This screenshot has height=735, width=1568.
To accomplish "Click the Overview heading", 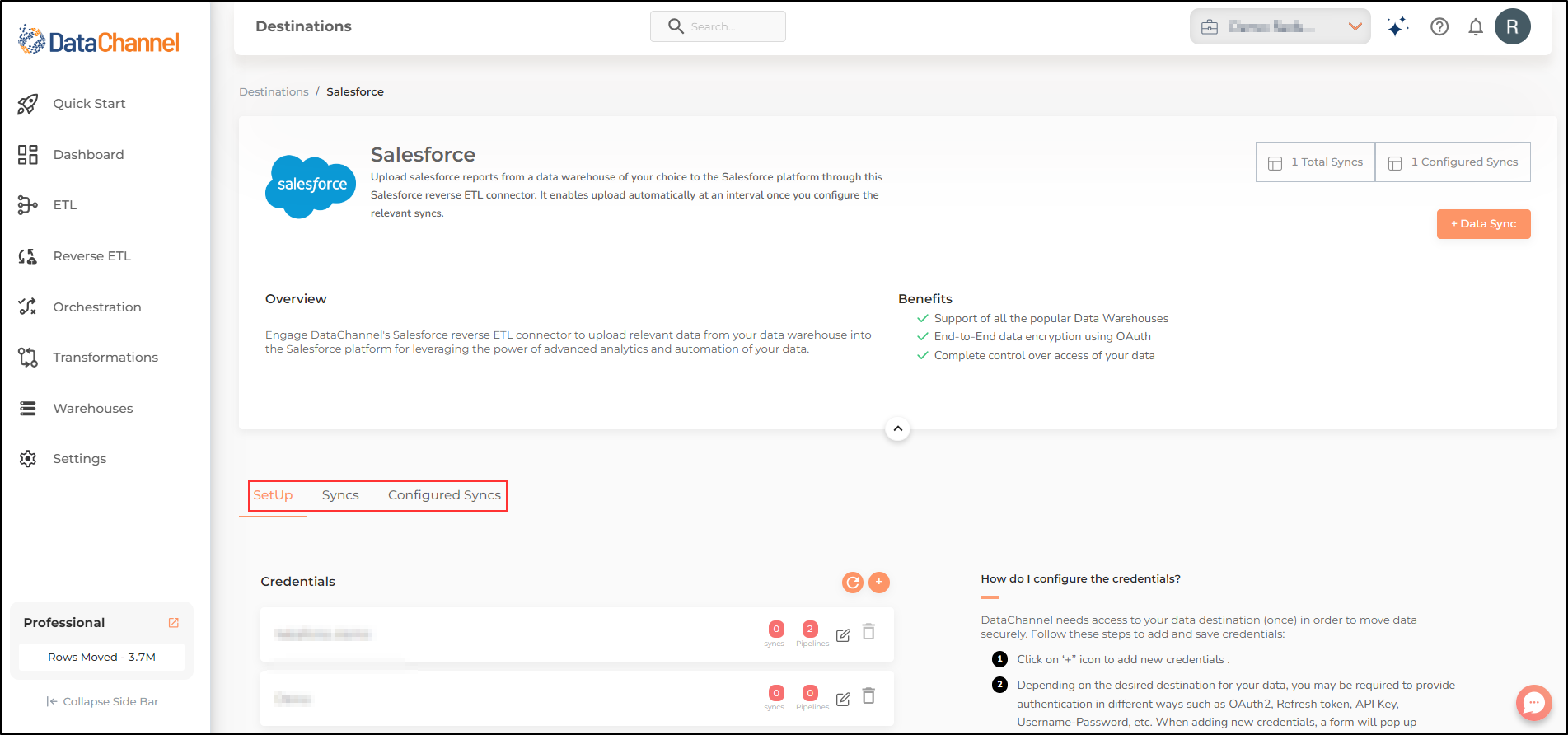I will click(x=296, y=299).
